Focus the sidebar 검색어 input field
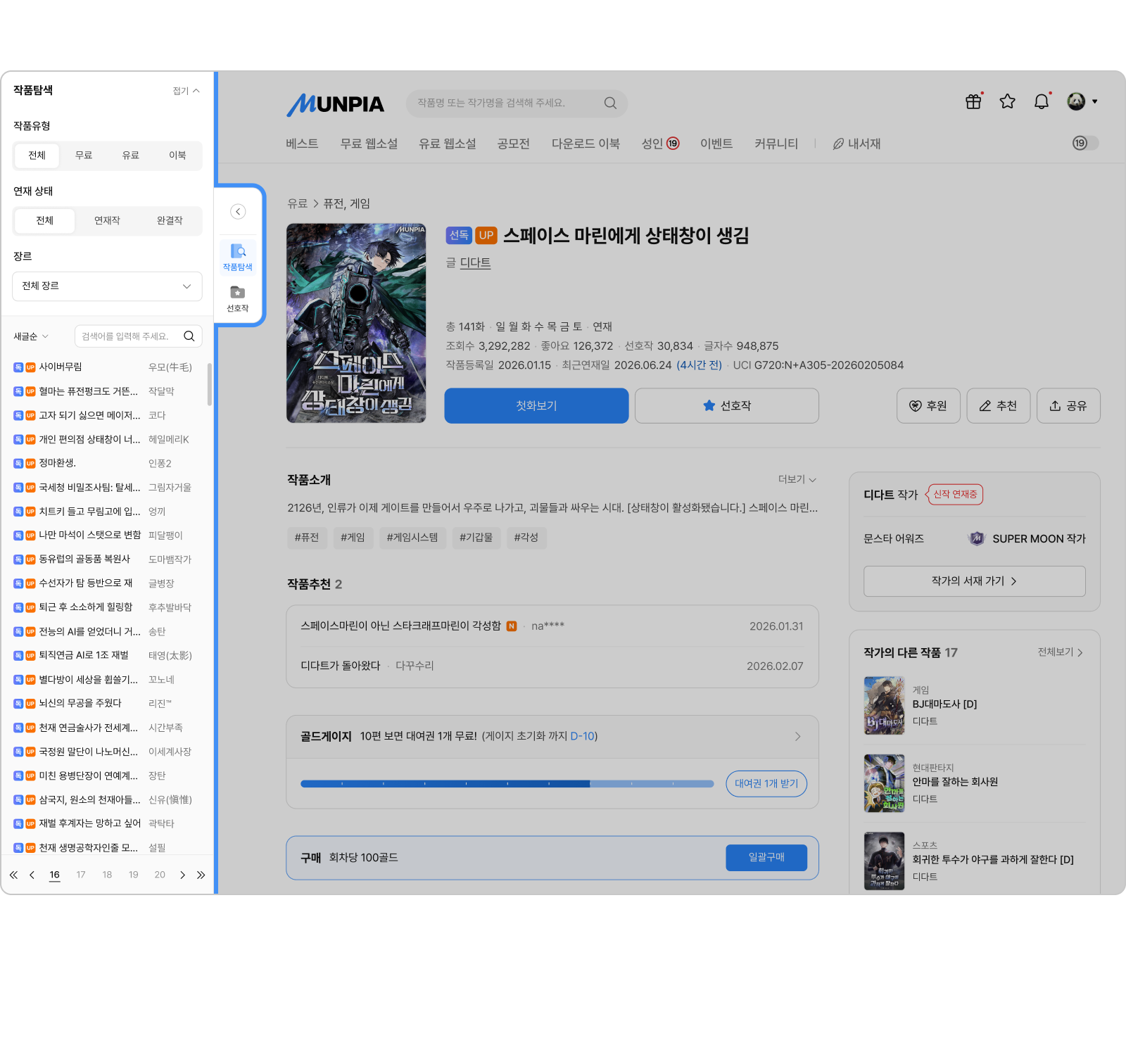1126x1064 pixels. (x=139, y=336)
